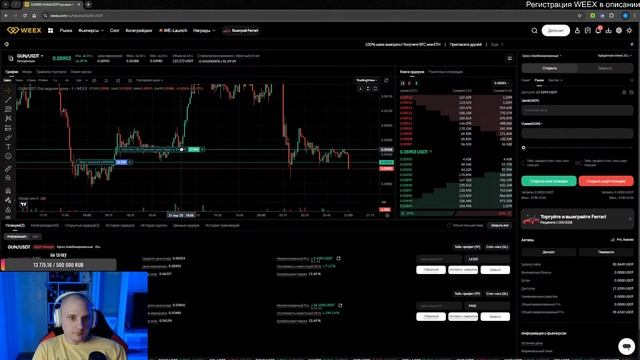
Task: Click the Закрыть все positions button
Action: coord(500,225)
